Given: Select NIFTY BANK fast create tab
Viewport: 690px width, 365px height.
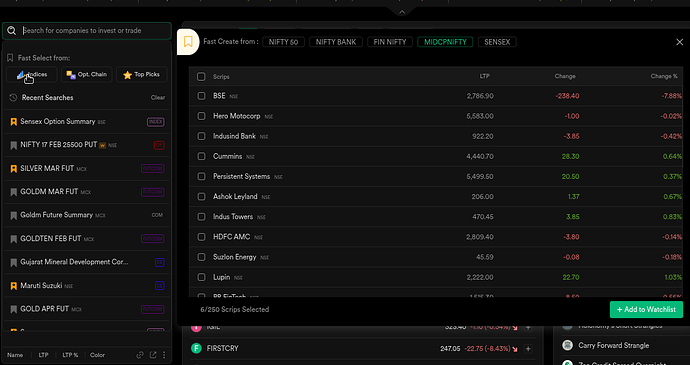Looking at the screenshot, I should click(336, 42).
